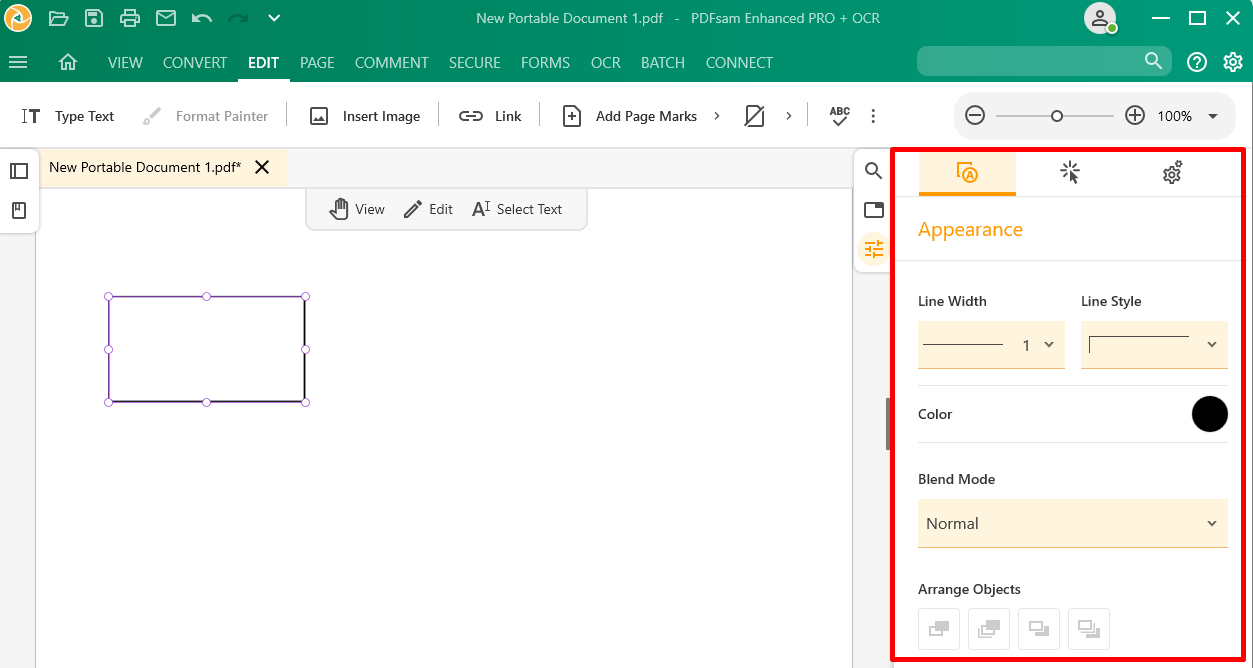Click Send Backward arrange icon
Viewport: 1253px width, 668px height.
pyautogui.click(x=1039, y=629)
